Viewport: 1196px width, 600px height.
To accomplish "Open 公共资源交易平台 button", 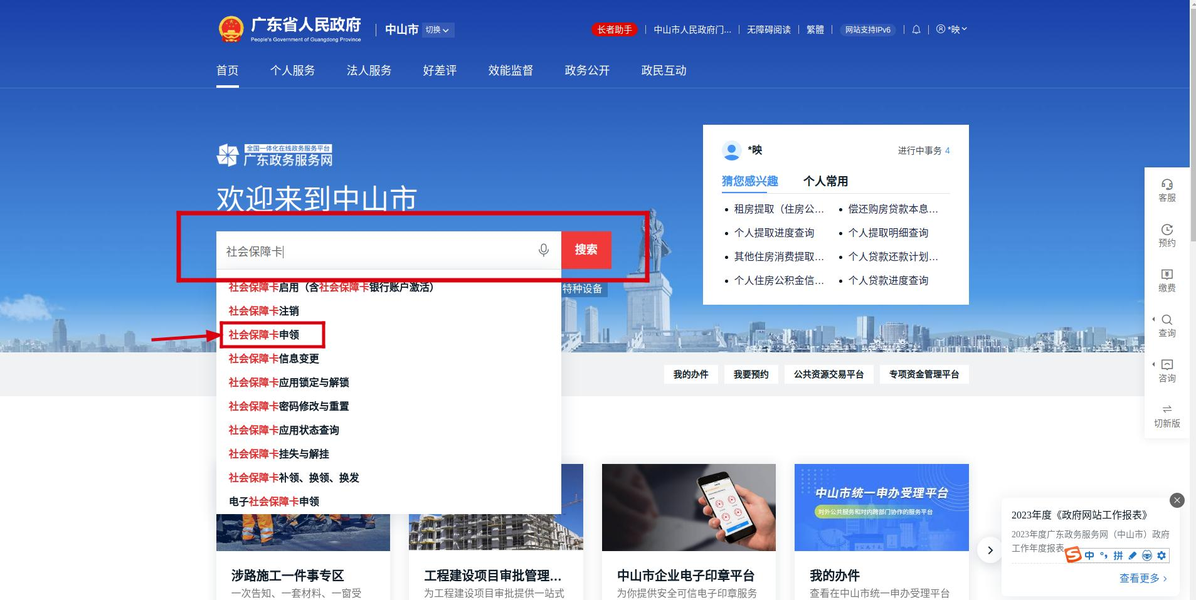I will (x=828, y=374).
